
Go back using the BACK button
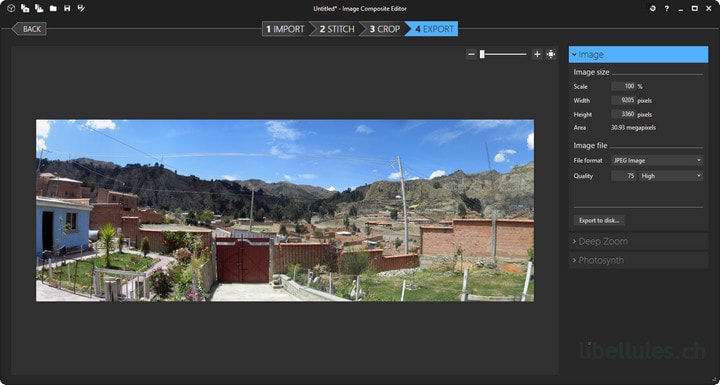[x=29, y=29]
